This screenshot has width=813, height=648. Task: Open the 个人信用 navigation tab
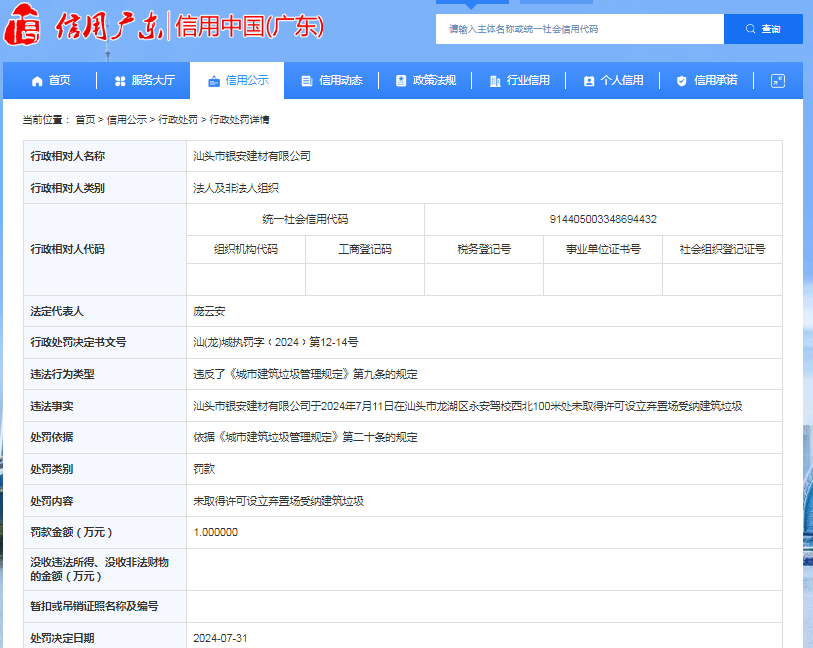613,80
